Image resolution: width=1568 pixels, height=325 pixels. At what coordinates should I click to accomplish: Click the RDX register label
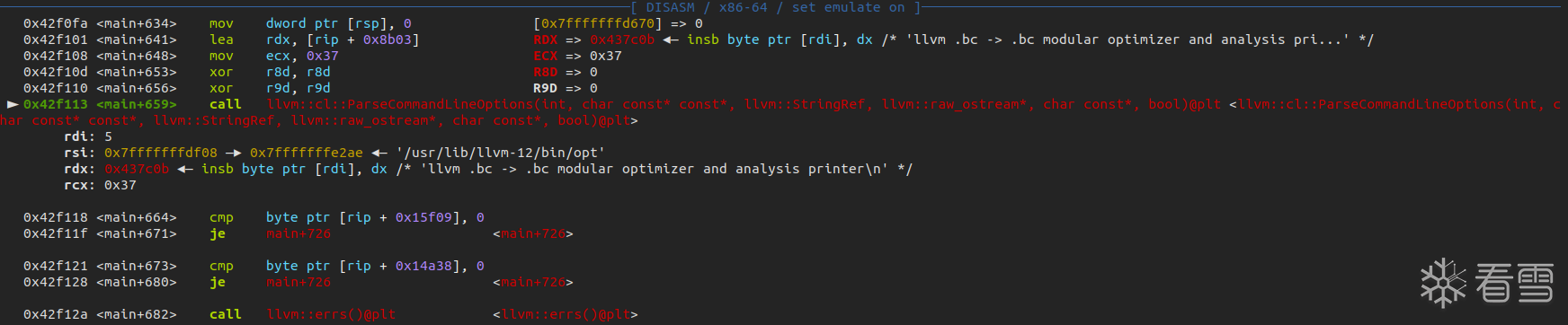[545, 40]
